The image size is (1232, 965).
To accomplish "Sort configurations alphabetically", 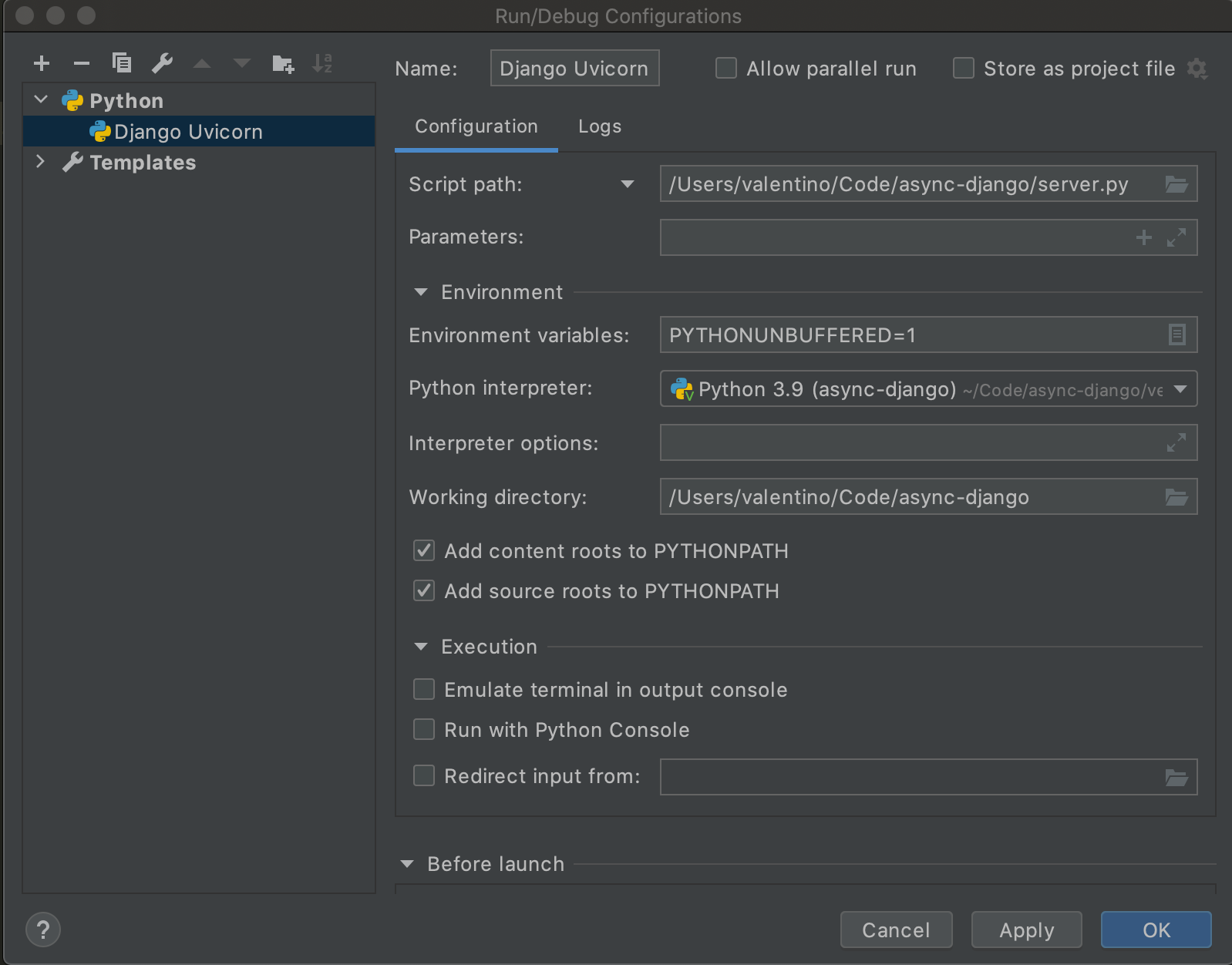I will pos(322,63).
